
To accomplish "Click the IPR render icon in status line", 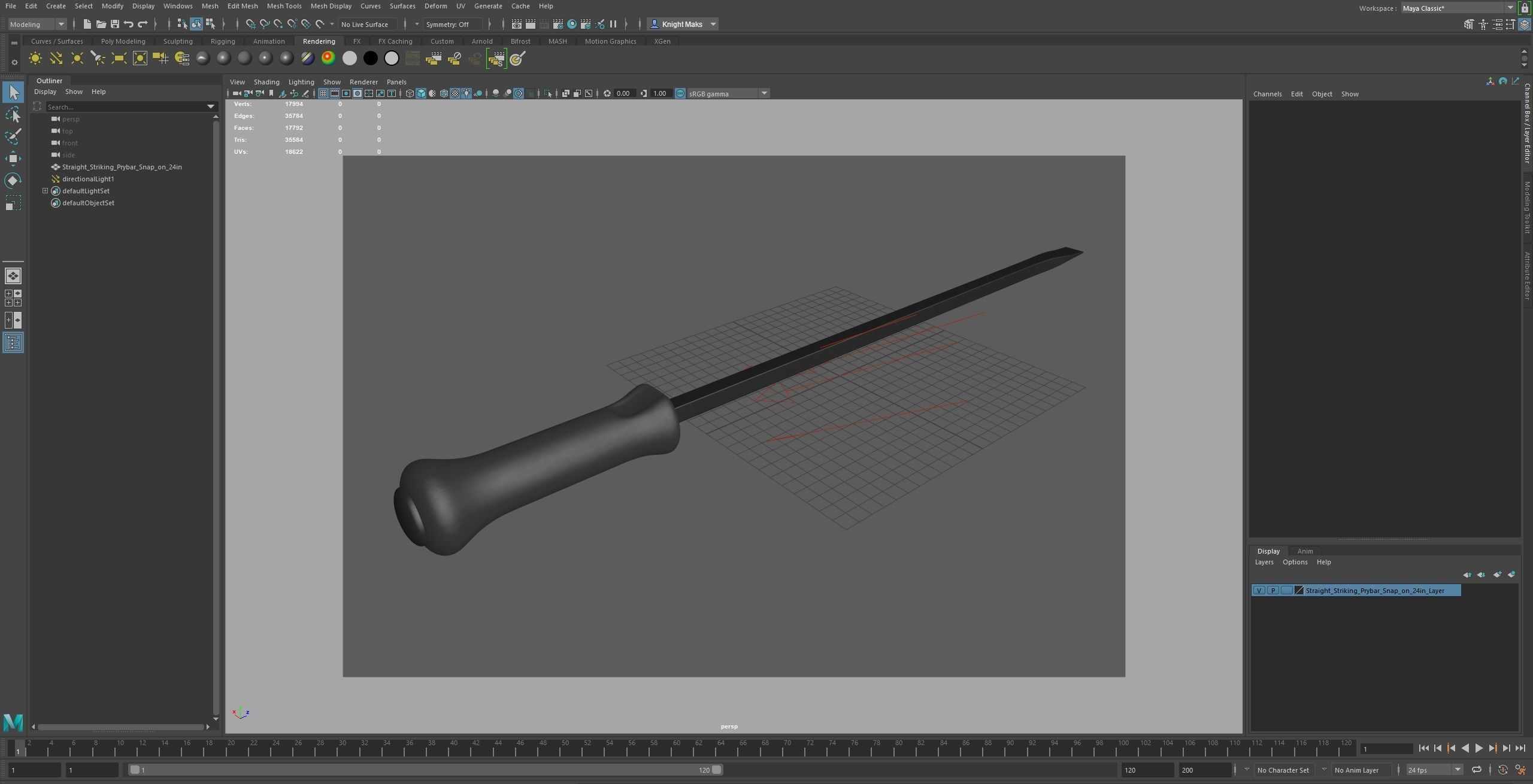I will [544, 24].
